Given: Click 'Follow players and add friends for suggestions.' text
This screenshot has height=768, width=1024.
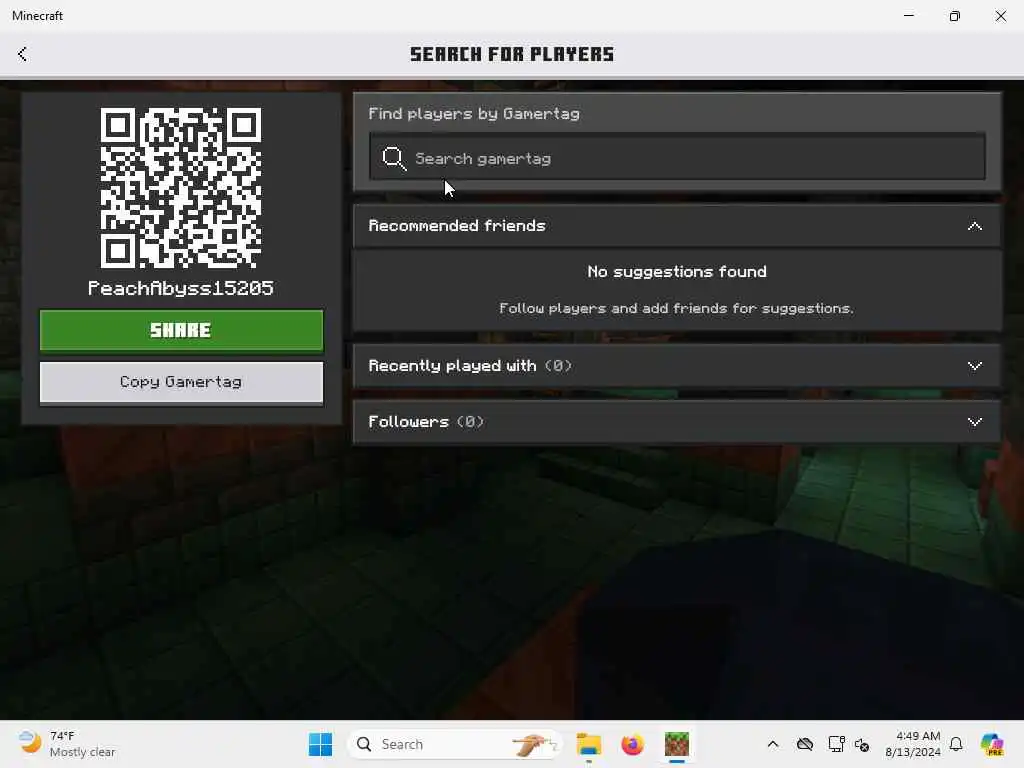Looking at the screenshot, I should (x=676, y=308).
